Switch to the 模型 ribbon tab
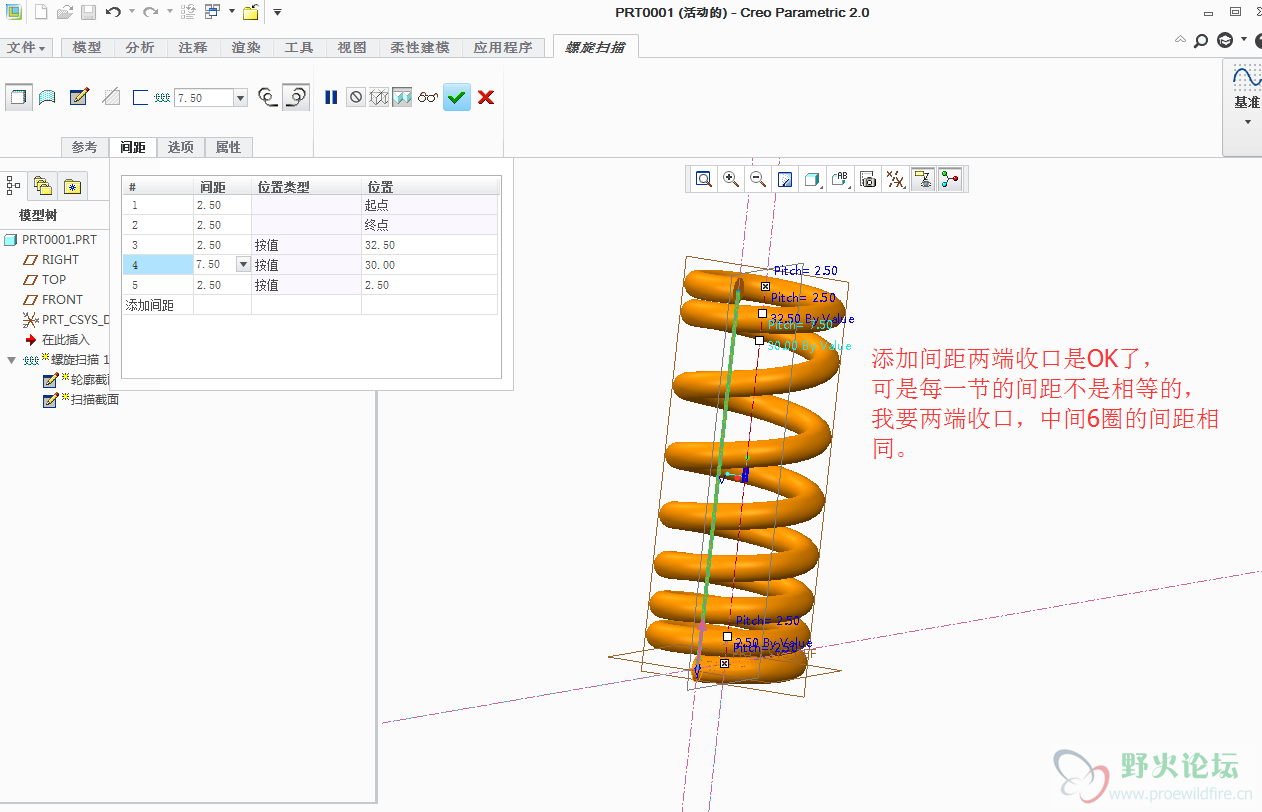Screen dimensions: 1262x812 point(87,47)
